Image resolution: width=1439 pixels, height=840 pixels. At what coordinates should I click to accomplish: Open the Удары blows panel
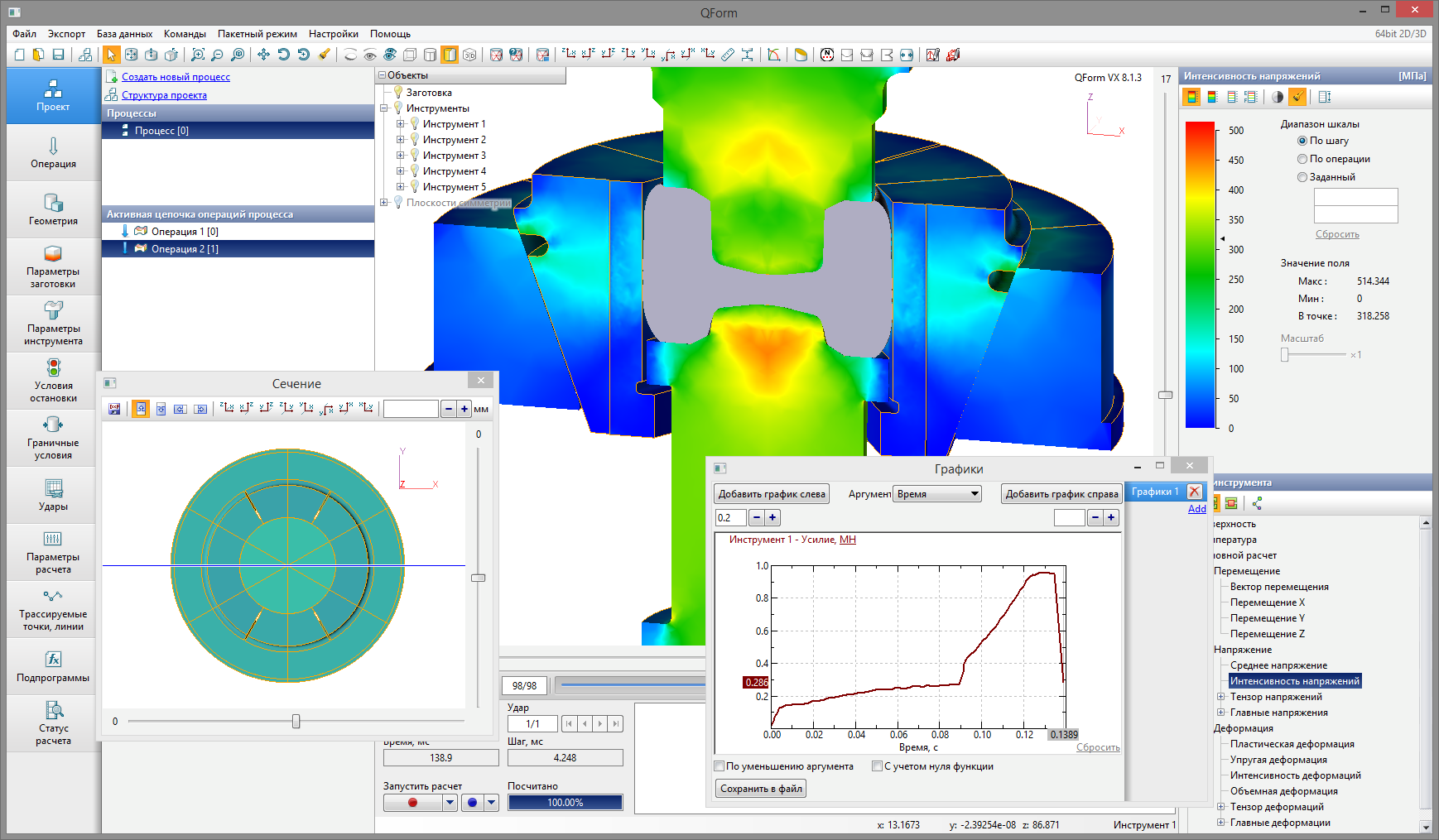click(x=53, y=495)
